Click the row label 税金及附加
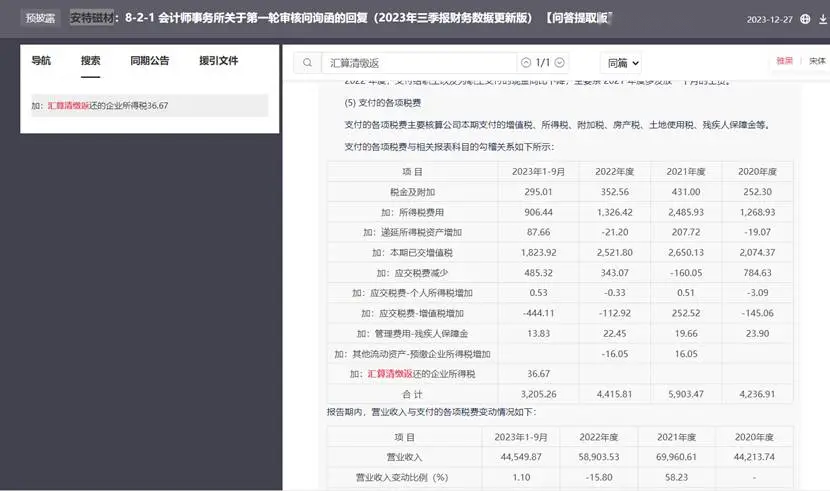The height and width of the screenshot is (491, 830). click(412, 192)
